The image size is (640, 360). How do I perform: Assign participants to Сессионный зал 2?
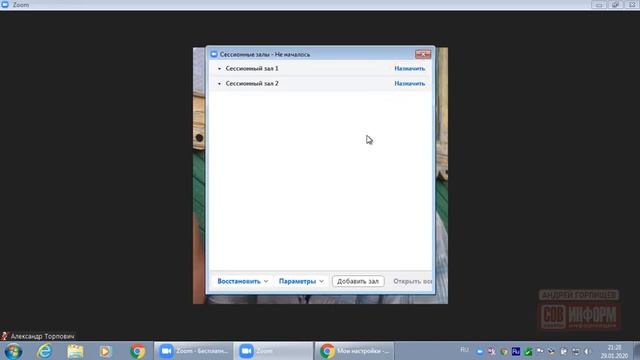[409, 83]
